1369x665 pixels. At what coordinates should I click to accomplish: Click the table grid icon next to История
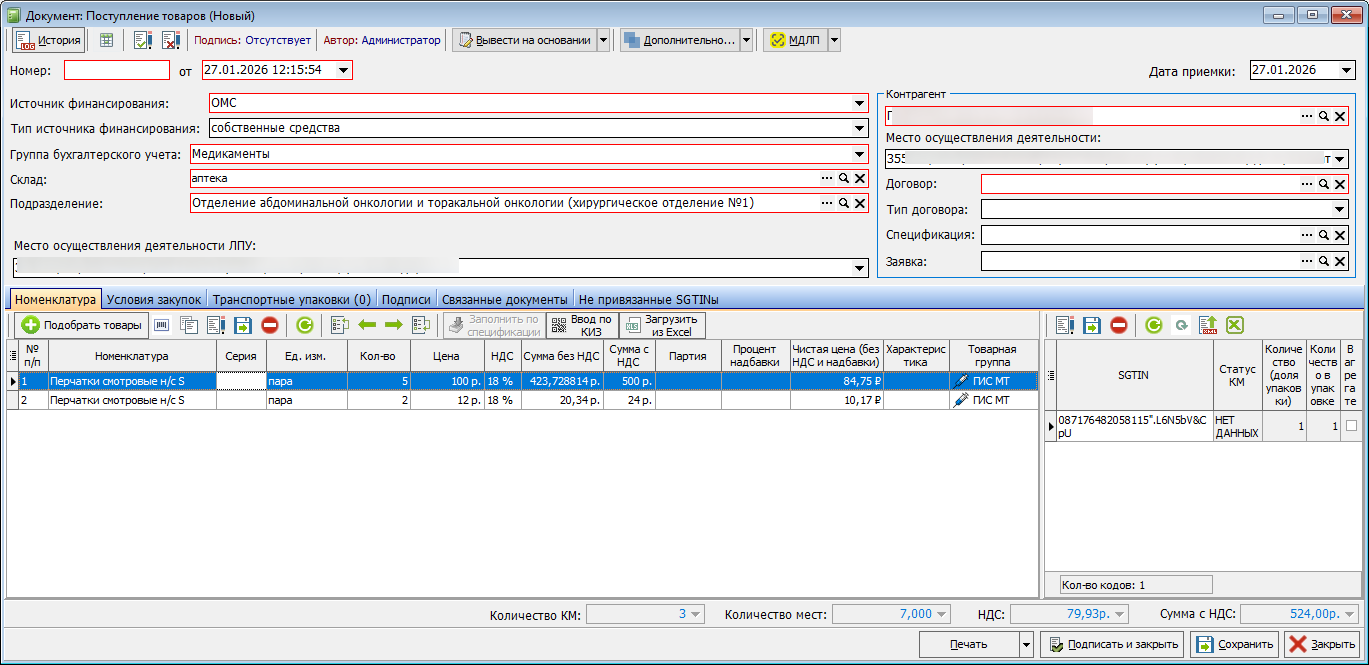tap(106, 40)
